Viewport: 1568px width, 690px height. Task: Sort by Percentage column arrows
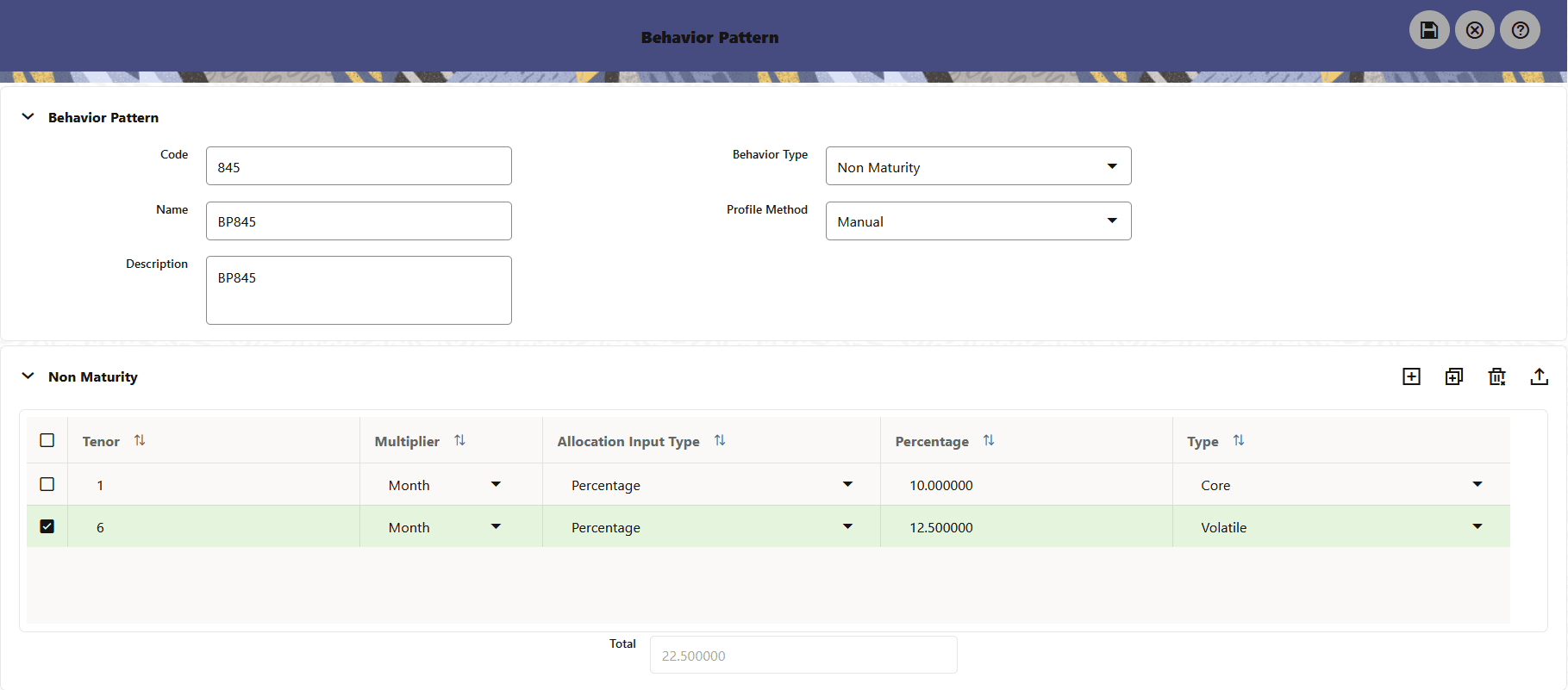pyautogui.click(x=989, y=440)
